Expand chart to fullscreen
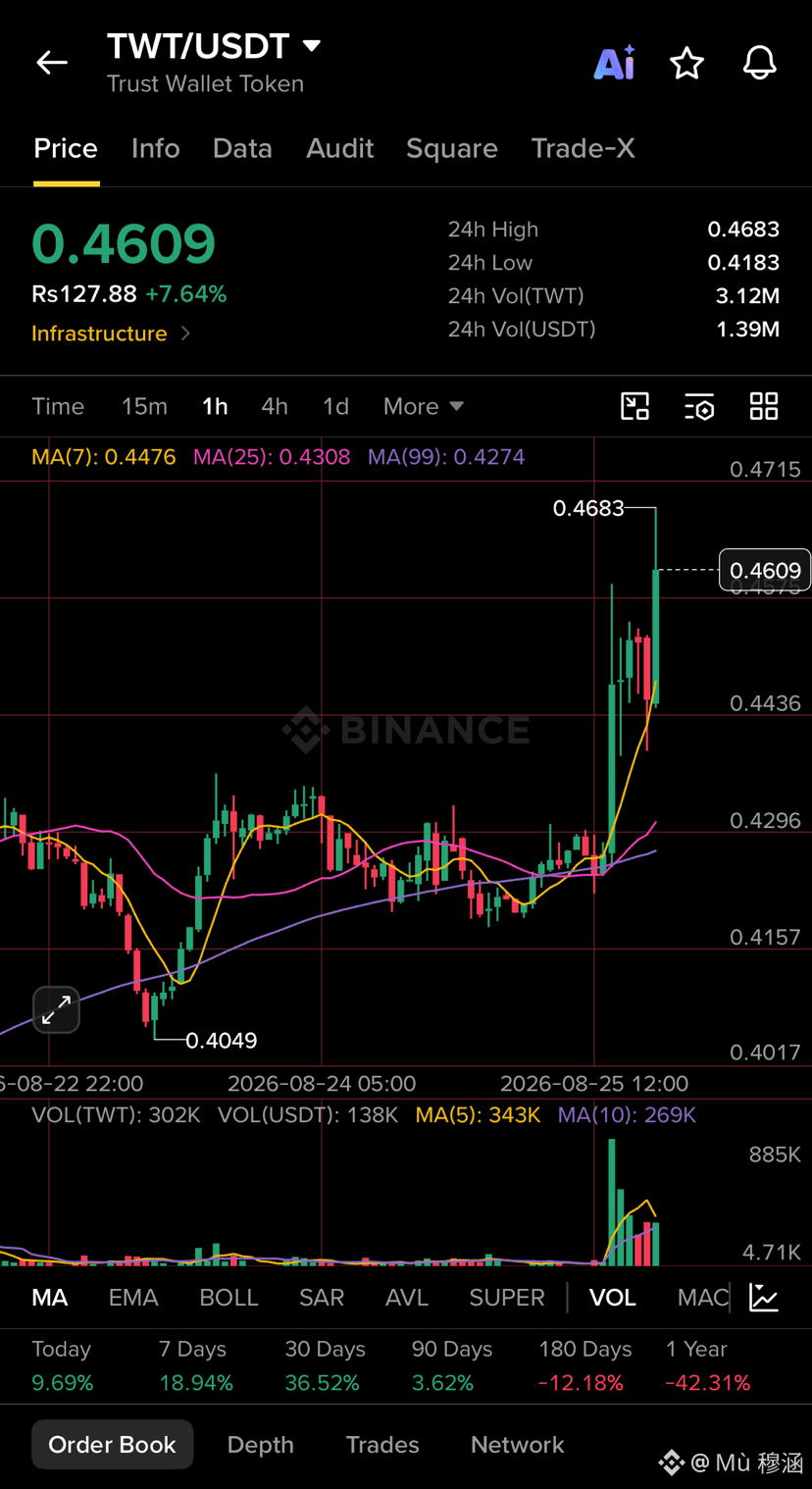Viewport: 812px width, 1489px height. pyautogui.click(x=56, y=1008)
